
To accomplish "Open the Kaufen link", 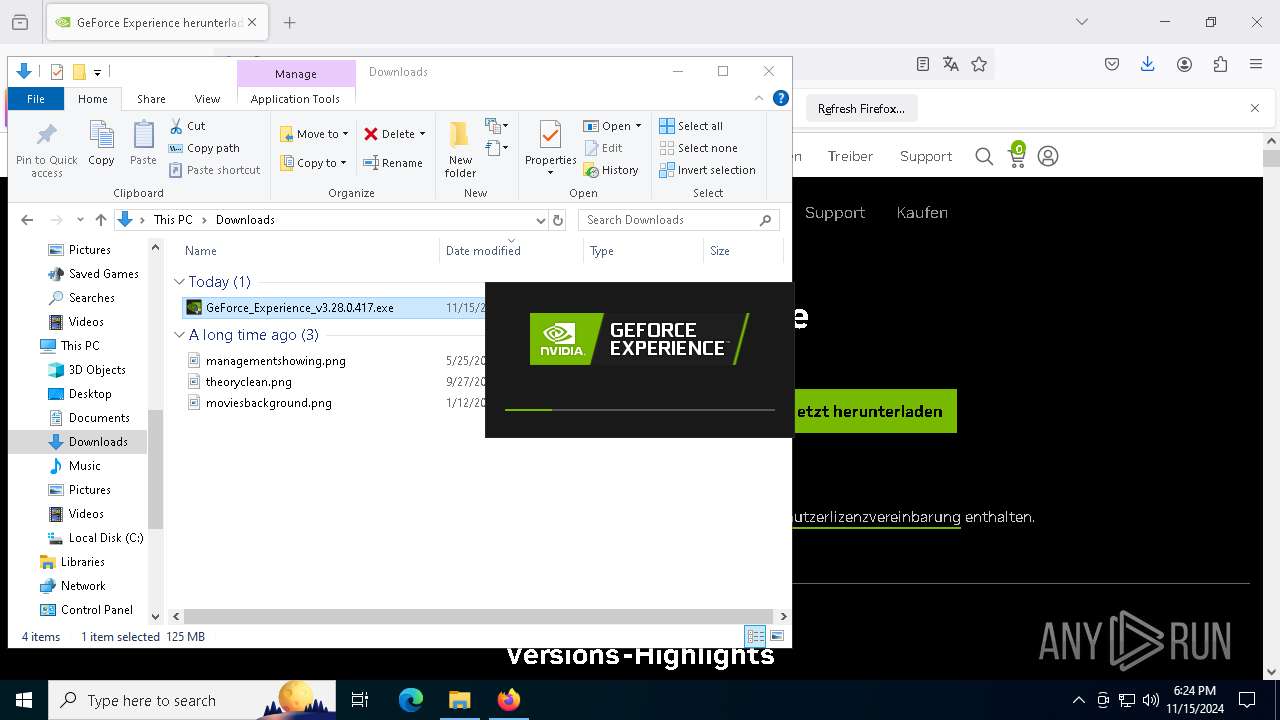I will pyautogui.click(x=922, y=212).
